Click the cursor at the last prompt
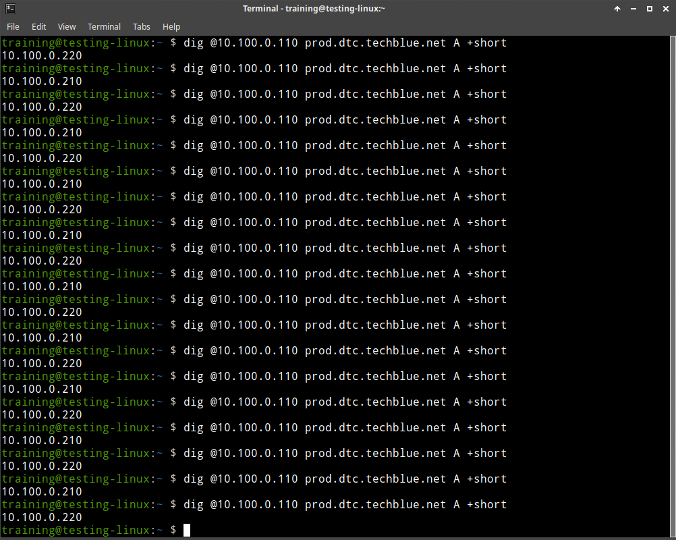 pyautogui.click(x=187, y=531)
